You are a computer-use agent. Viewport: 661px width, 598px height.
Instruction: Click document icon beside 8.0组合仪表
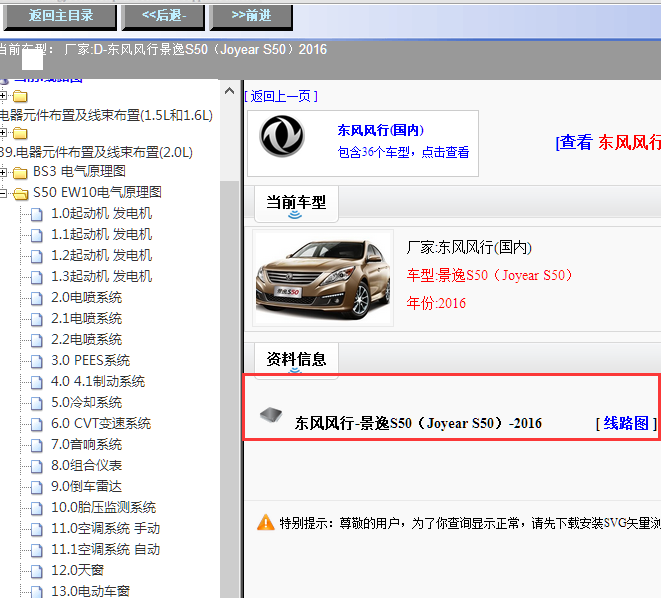pos(37,467)
